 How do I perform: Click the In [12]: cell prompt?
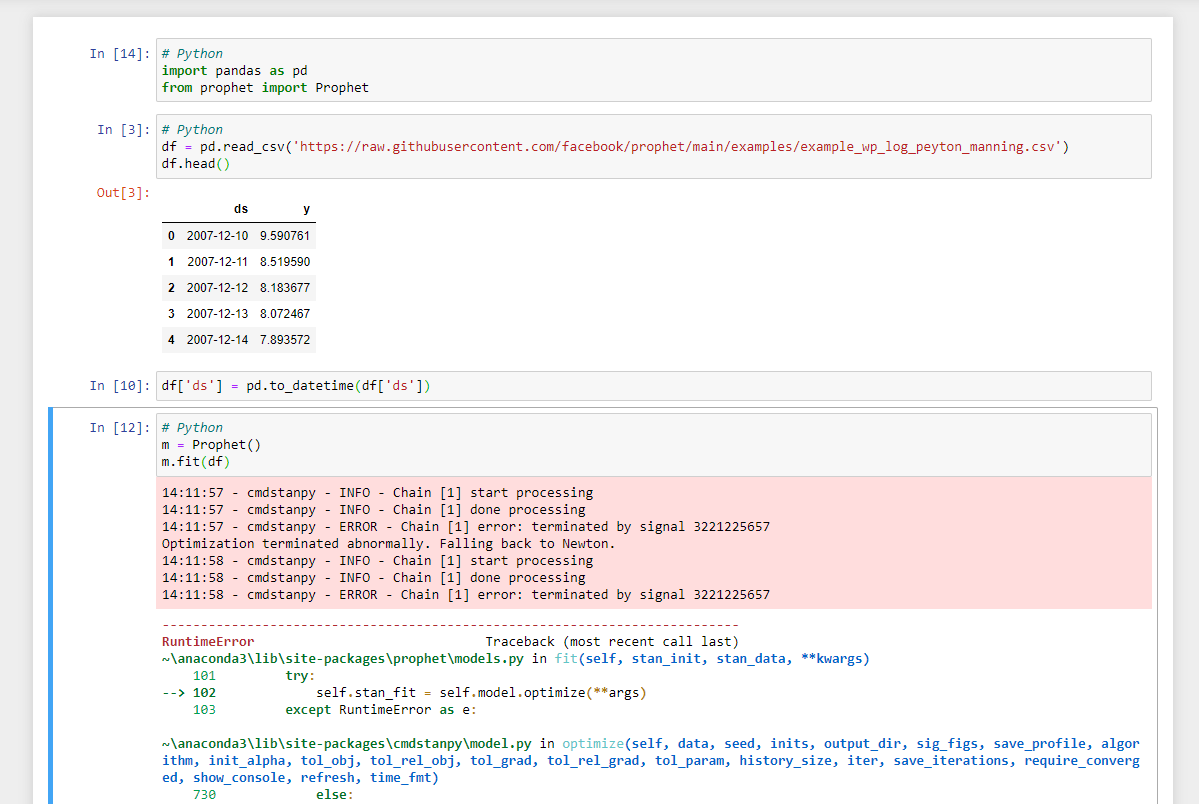tap(122, 427)
